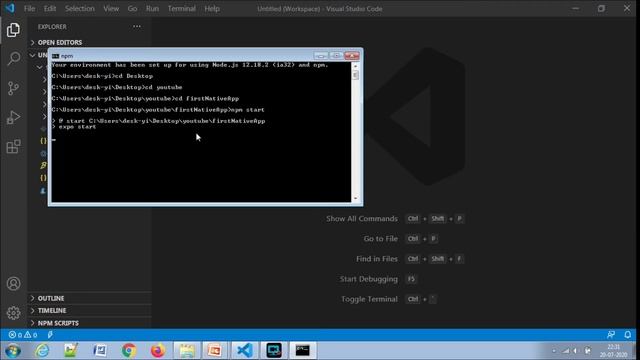
Task: Open the notifications bell in the status bar
Action: point(628,335)
